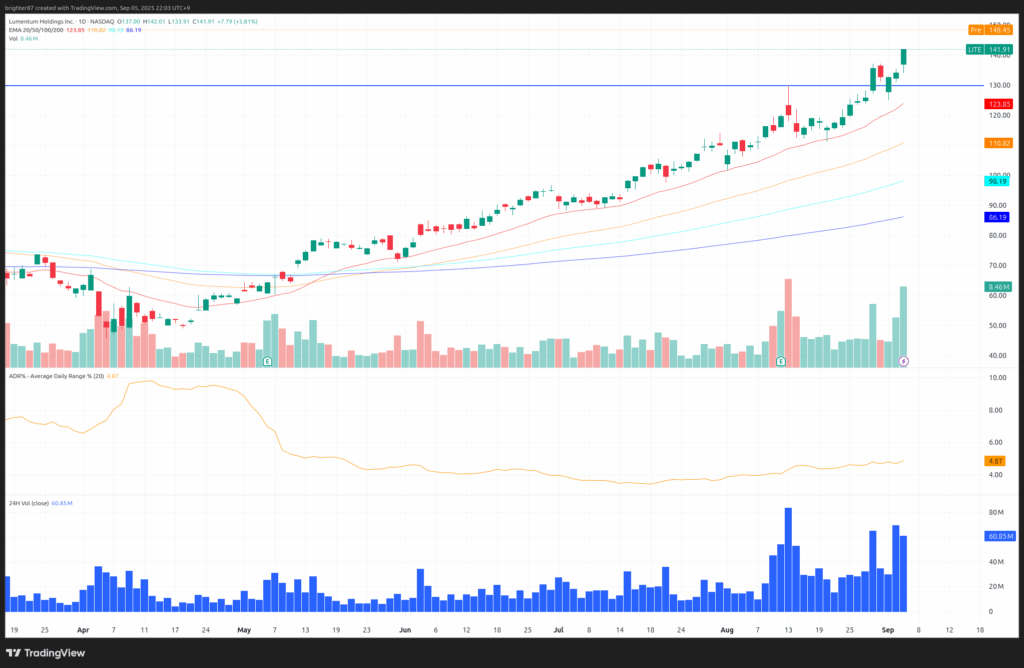This screenshot has width=1024, height=668.
Task: Click the orange Pre 148.45 price label
Action: 991,30
